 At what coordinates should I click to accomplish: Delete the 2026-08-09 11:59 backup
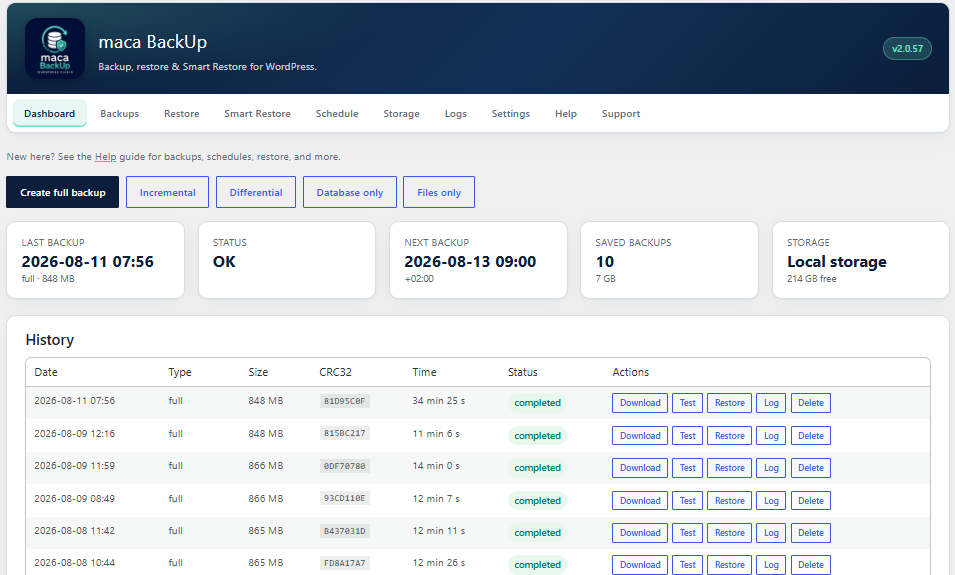pos(811,468)
